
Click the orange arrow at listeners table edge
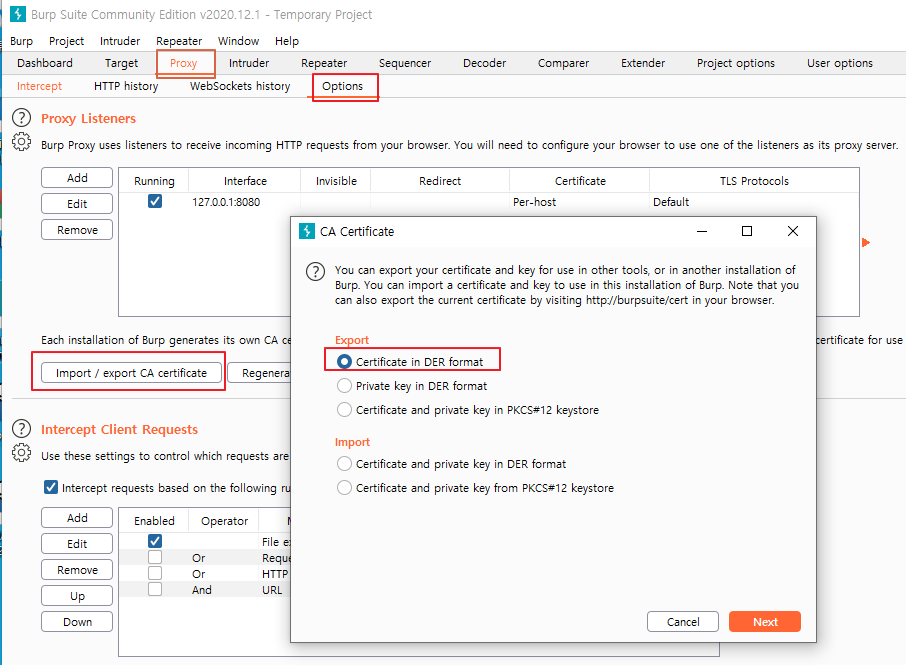tap(866, 242)
